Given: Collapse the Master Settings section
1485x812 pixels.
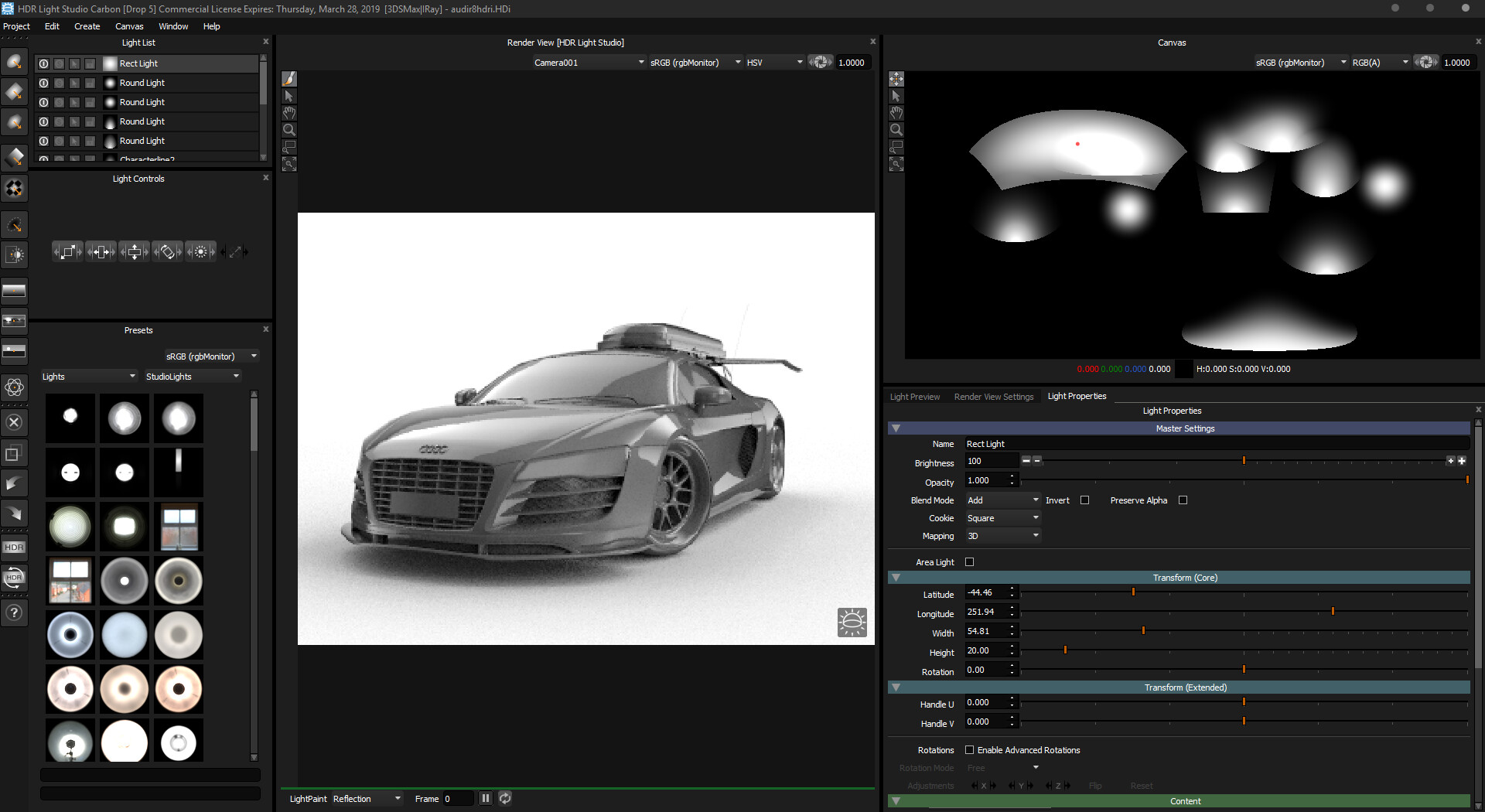Looking at the screenshot, I should click(x=896, y=428).
